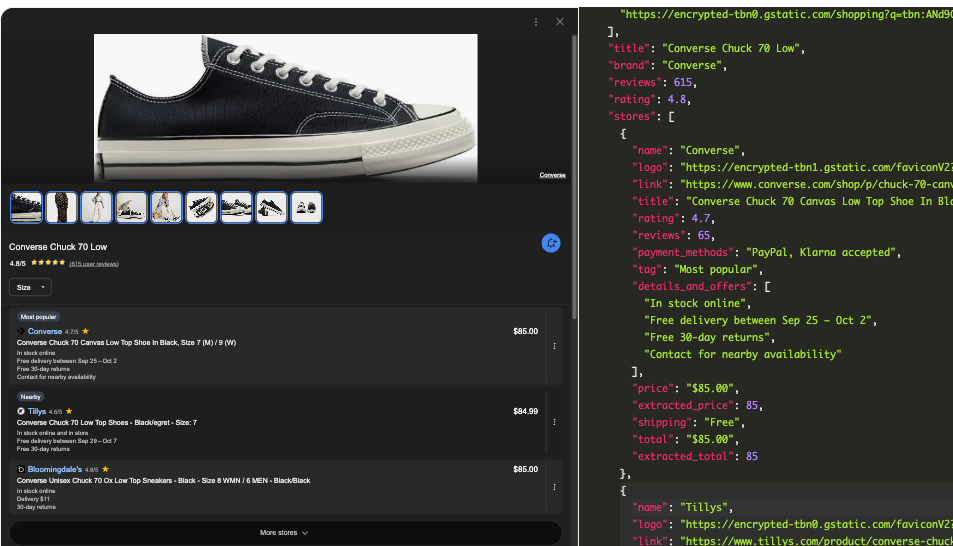Click the "rating": 4.8 line in JSON
The width and height of the screenshot is (953, 546).
tap(649, 99)
